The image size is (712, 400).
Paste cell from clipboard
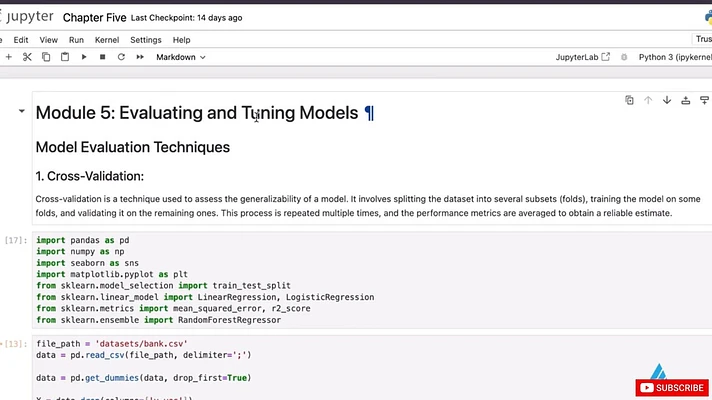click(65, 57)
